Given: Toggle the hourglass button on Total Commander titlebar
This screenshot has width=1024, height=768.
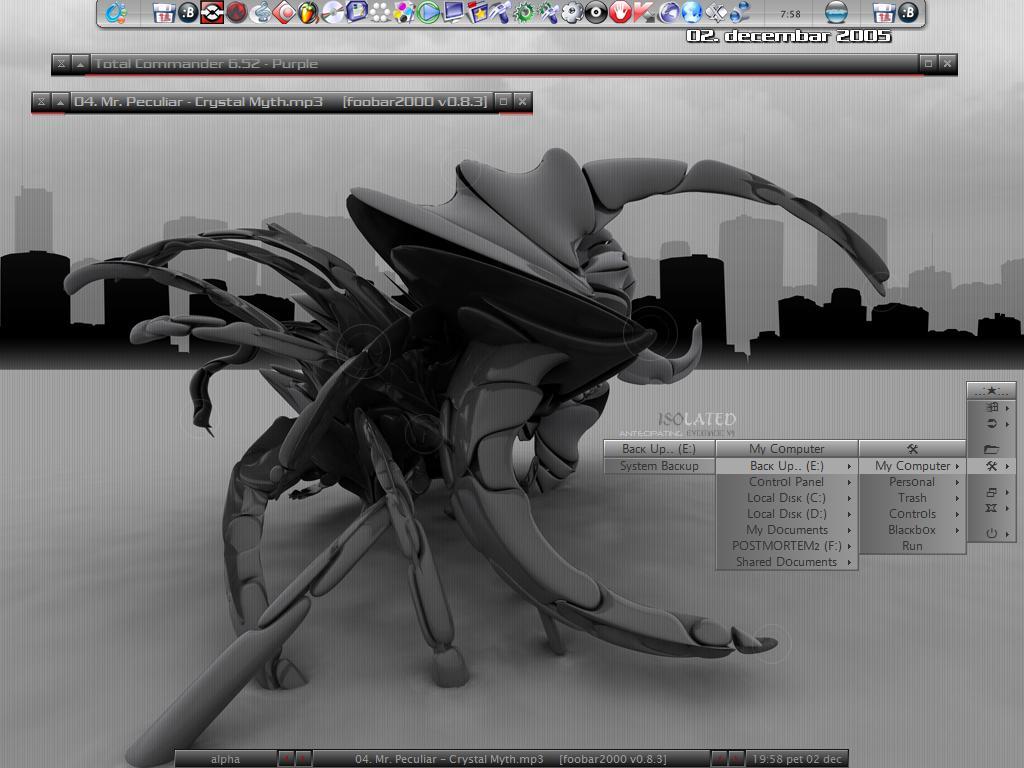Looking at the screenshot, I should [61, 64].
